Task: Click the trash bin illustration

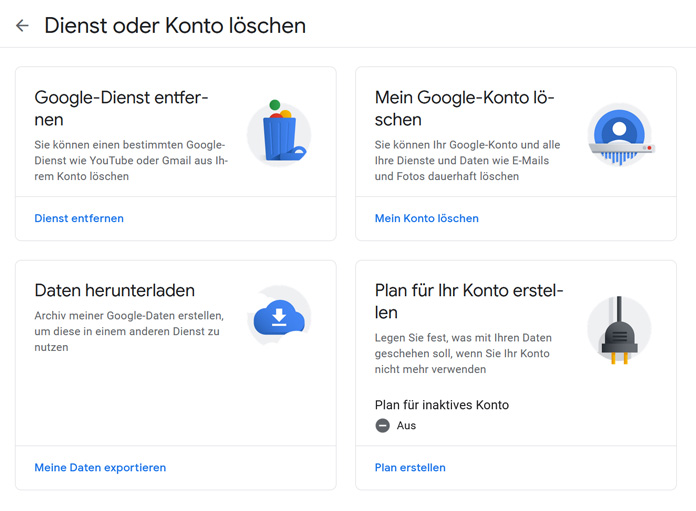Action: [280, 132]
